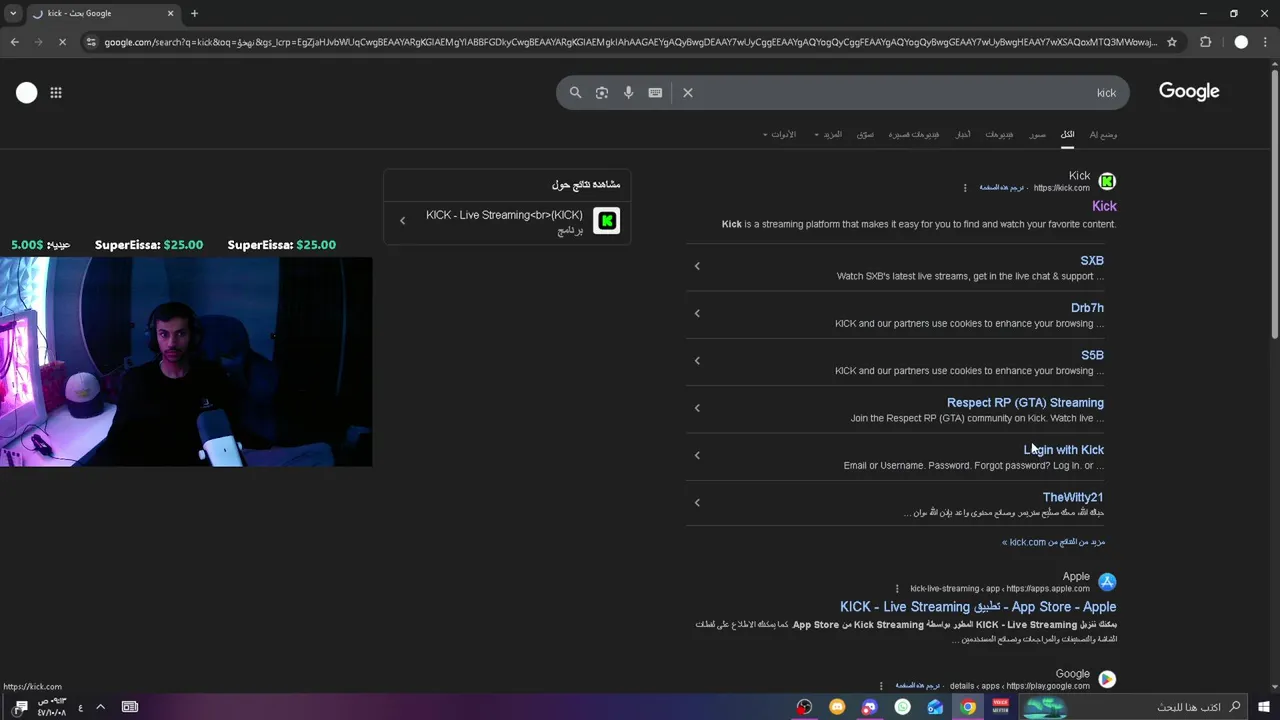Open Google Lens image search
The height and width of the screenshot is (720, 1280).
click(x=601, y=92)
